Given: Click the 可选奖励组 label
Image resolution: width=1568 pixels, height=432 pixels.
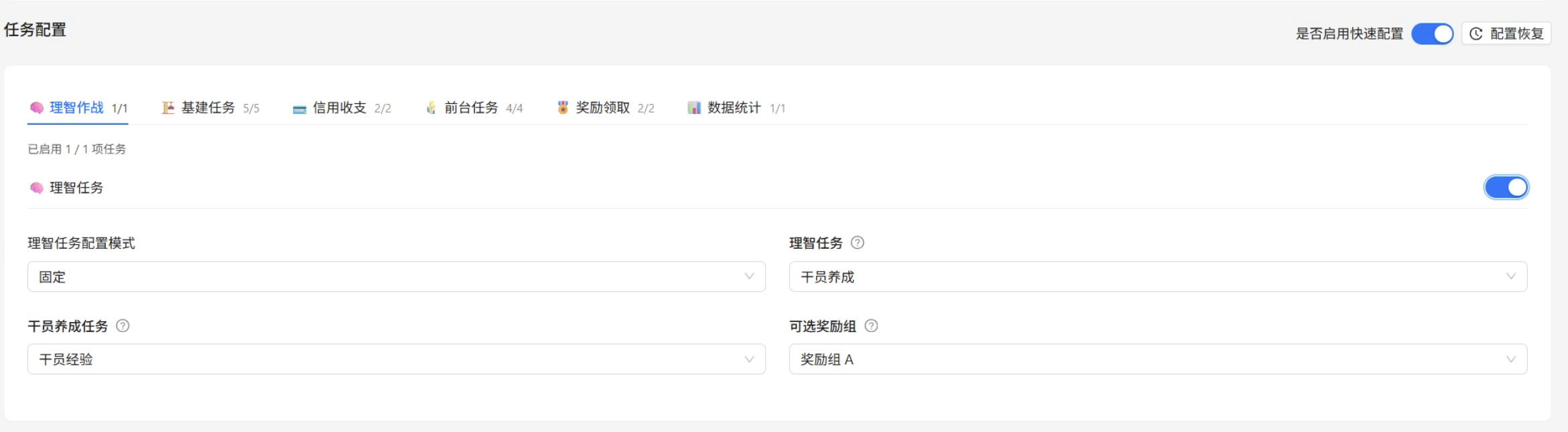Looking at the screenshot, I should tap(823, 327).
